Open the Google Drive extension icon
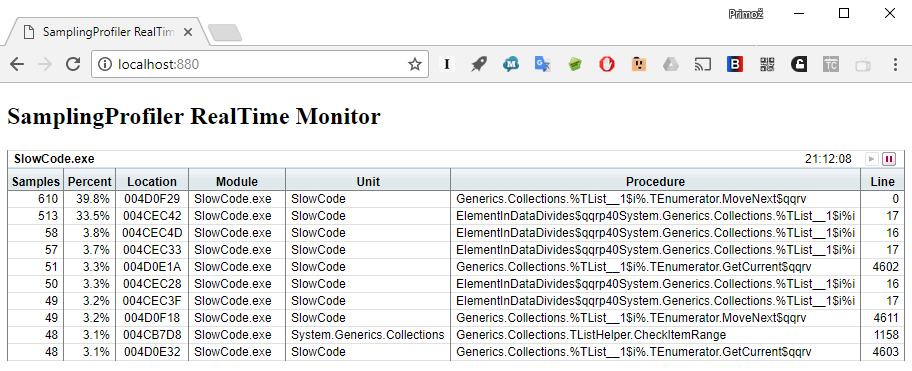This screenshot has height=371, width=912. pos(671,64)
